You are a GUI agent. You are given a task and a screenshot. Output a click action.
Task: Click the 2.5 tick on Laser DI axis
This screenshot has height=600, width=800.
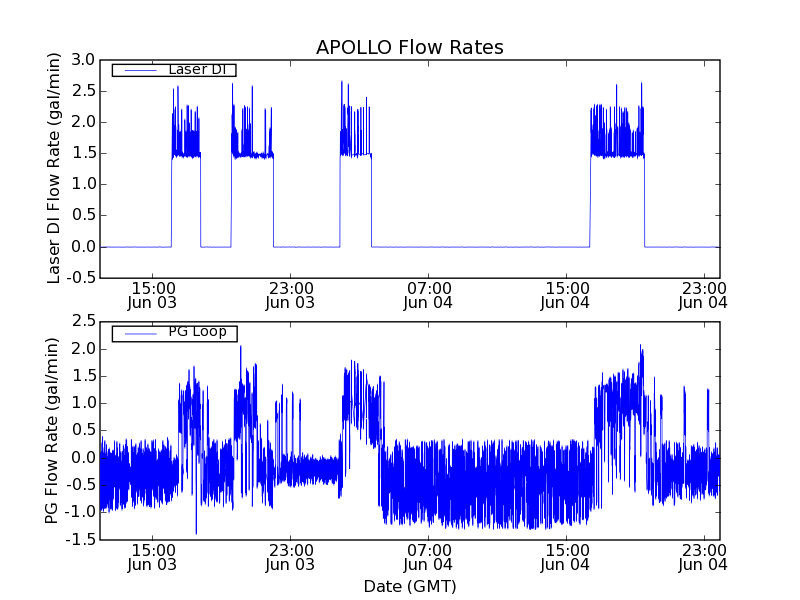point(83,91)
